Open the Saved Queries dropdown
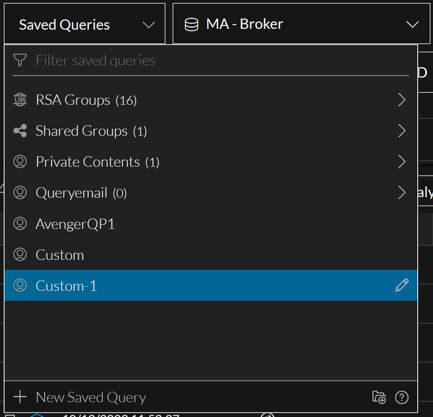Viewport: 433px width, 417px height. coord(85,24)
